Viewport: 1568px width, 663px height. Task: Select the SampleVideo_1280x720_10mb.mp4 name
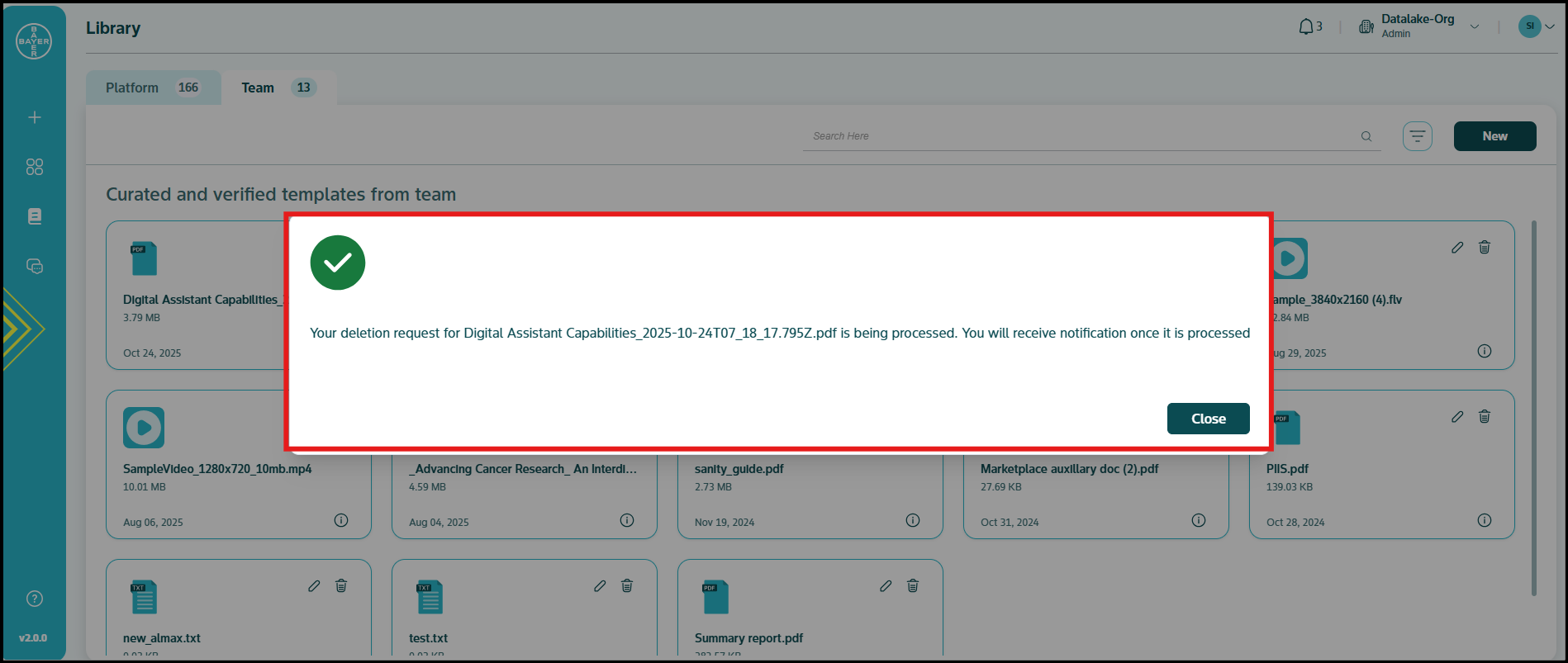[x=217, y=469]
